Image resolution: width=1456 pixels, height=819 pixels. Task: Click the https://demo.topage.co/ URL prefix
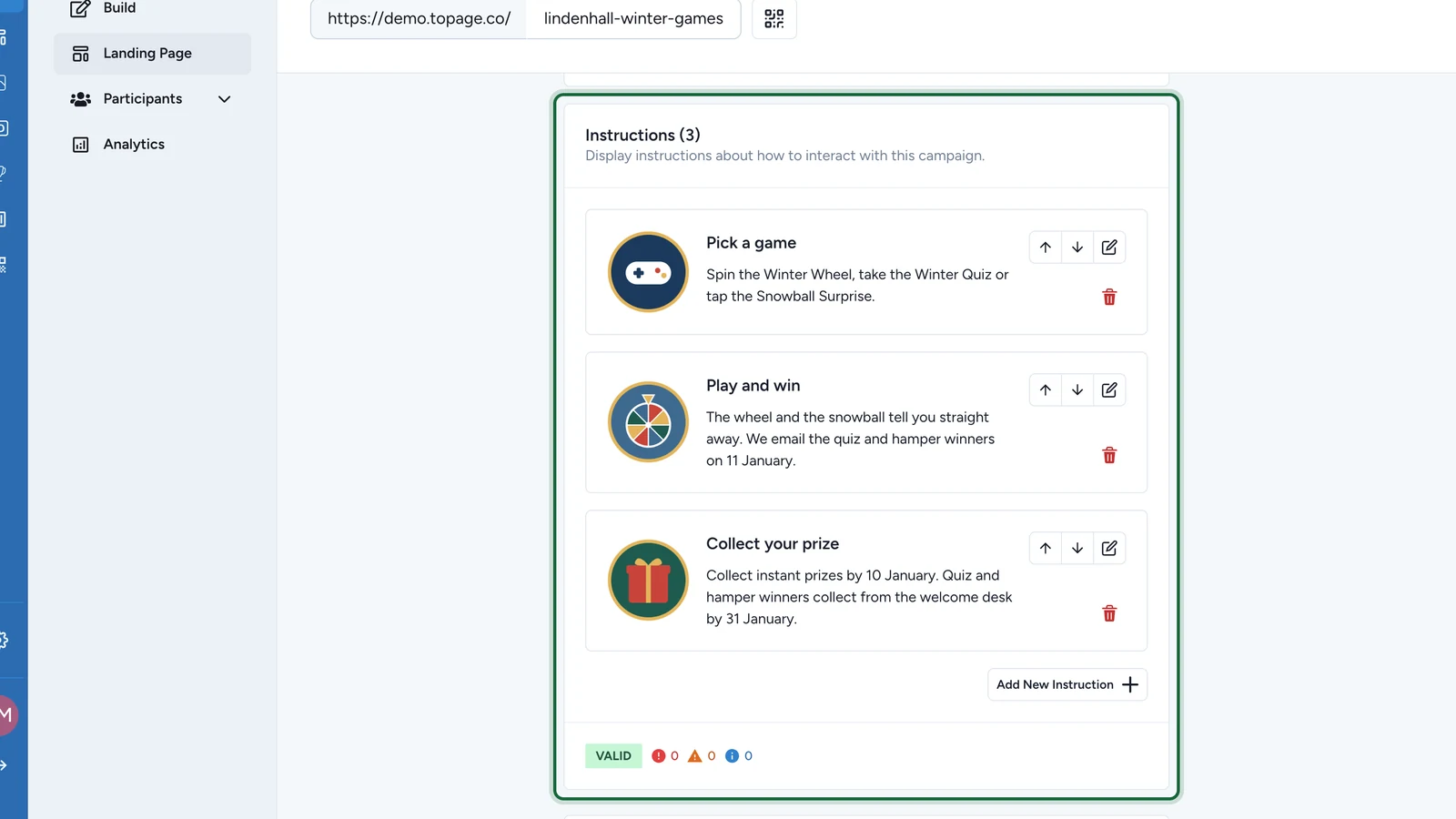(x=419, y=18)
